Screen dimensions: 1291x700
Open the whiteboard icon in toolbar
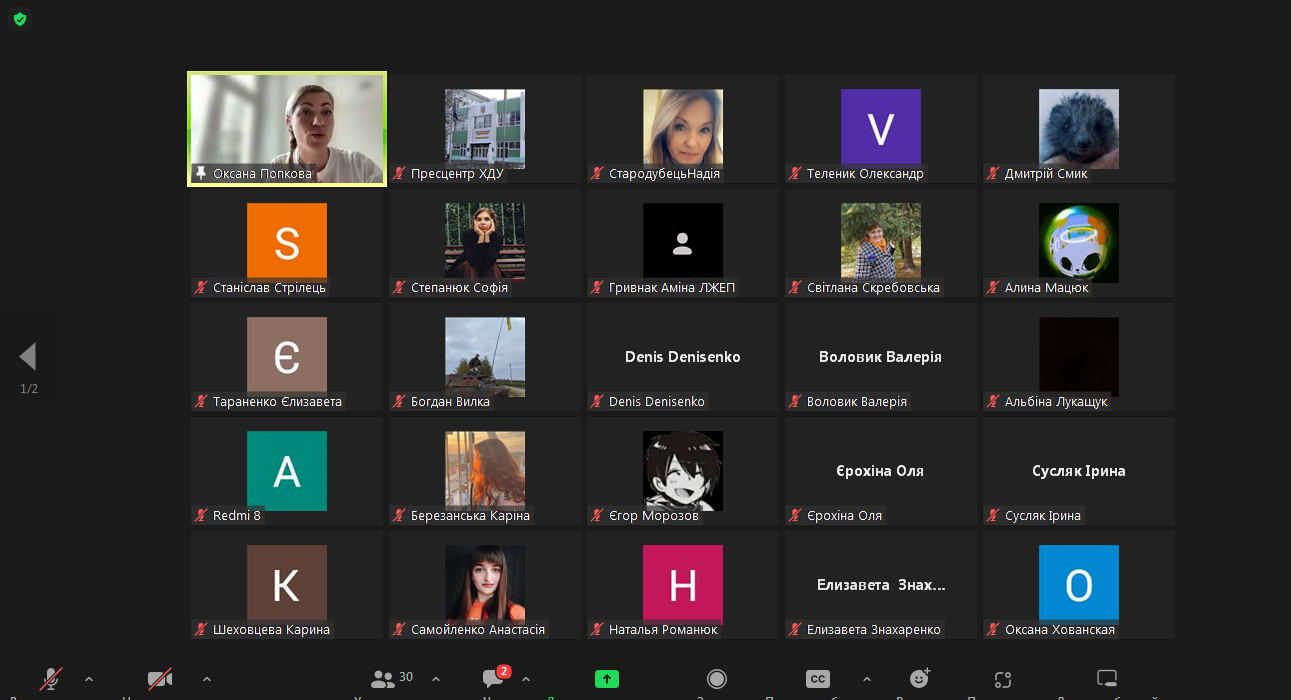[1106, 679]
